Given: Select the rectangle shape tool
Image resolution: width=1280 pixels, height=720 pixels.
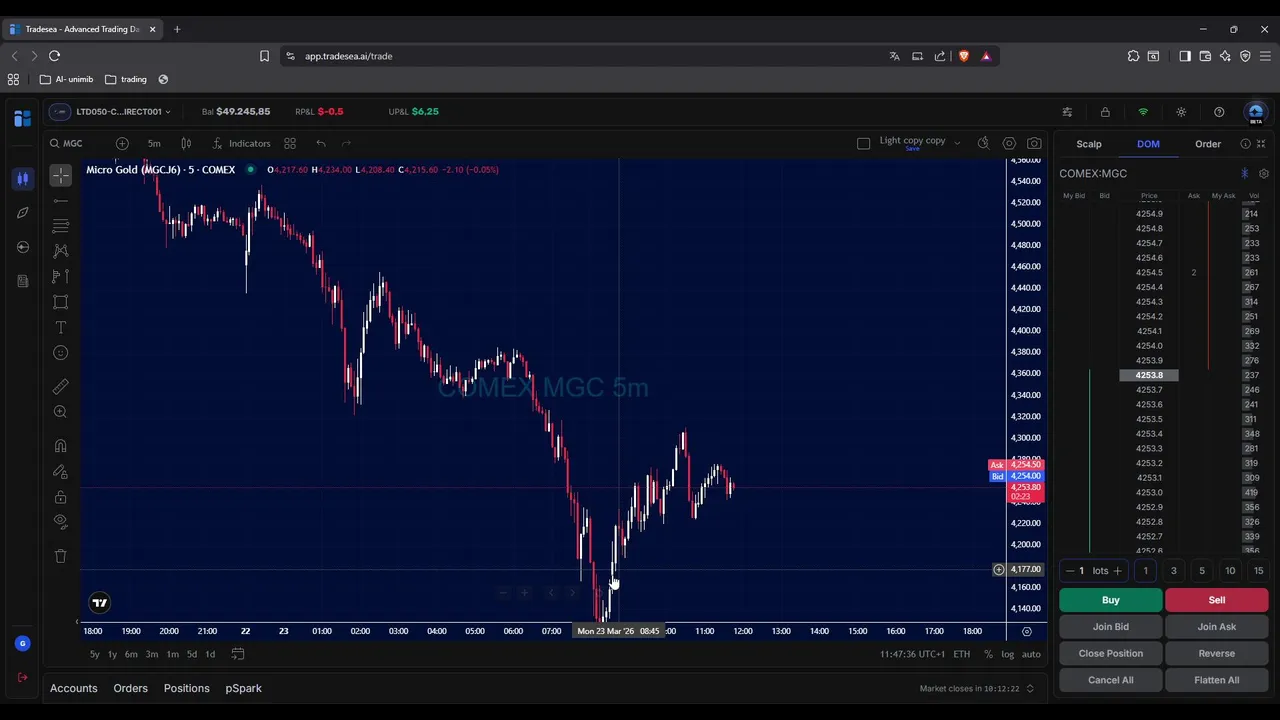Looking at the screenshot, I should coord(61,302).
